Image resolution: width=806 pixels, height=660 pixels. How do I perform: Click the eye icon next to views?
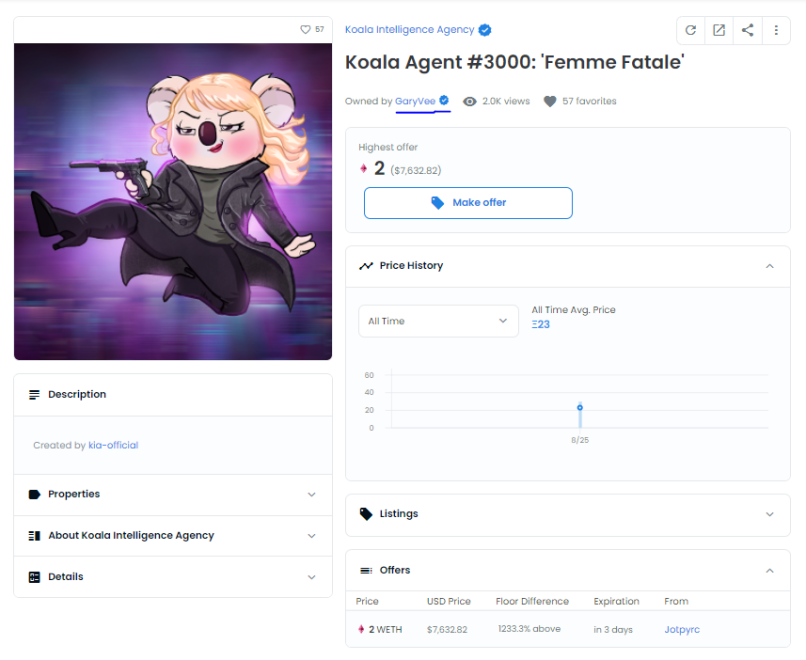469,102
